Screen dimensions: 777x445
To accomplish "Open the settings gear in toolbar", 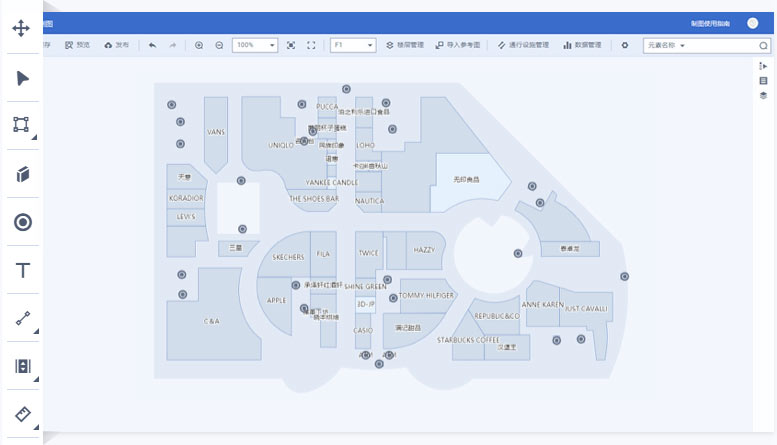I will (x=625, y=45).
